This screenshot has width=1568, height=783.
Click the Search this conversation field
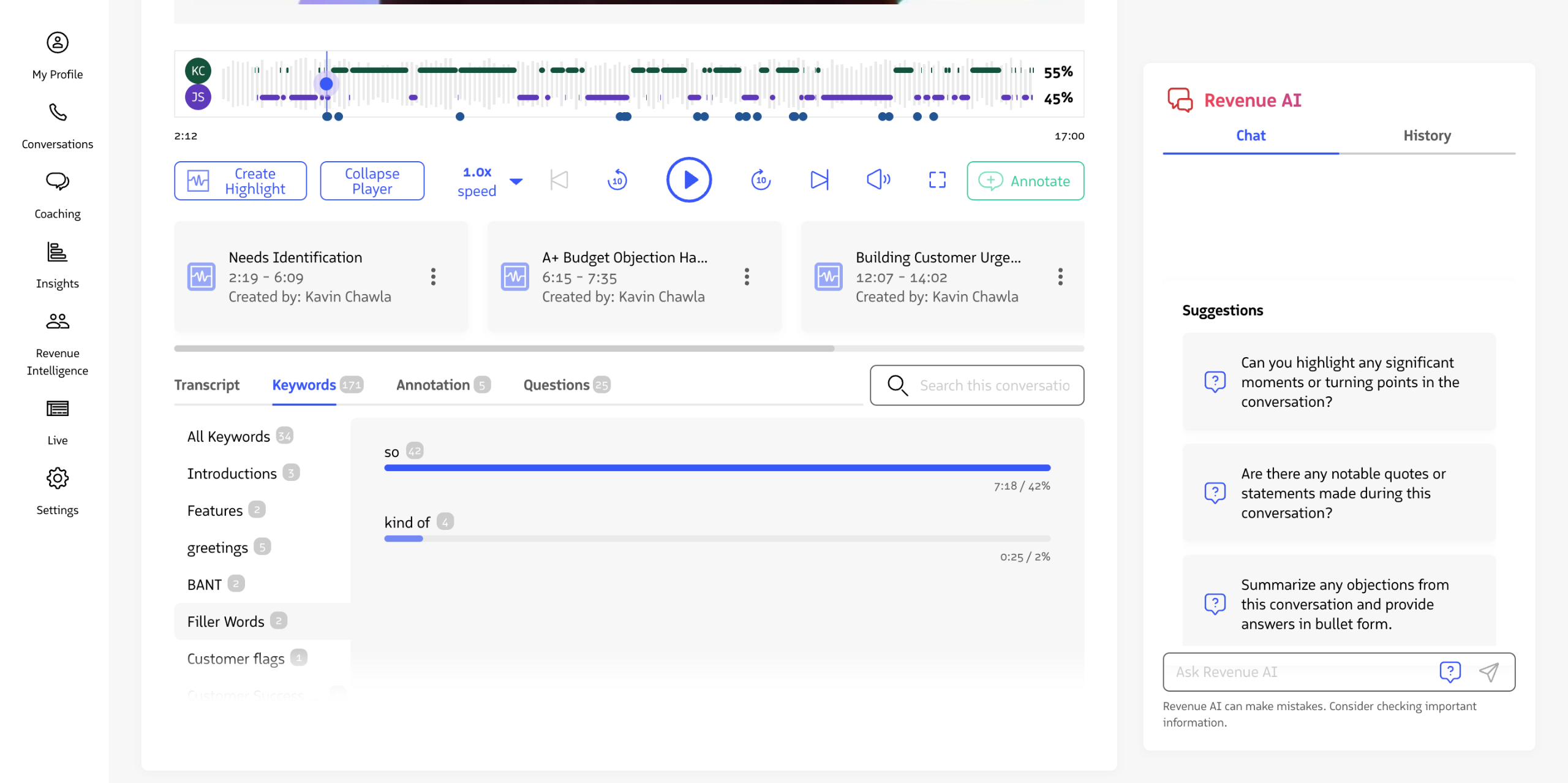click(993, 385)
